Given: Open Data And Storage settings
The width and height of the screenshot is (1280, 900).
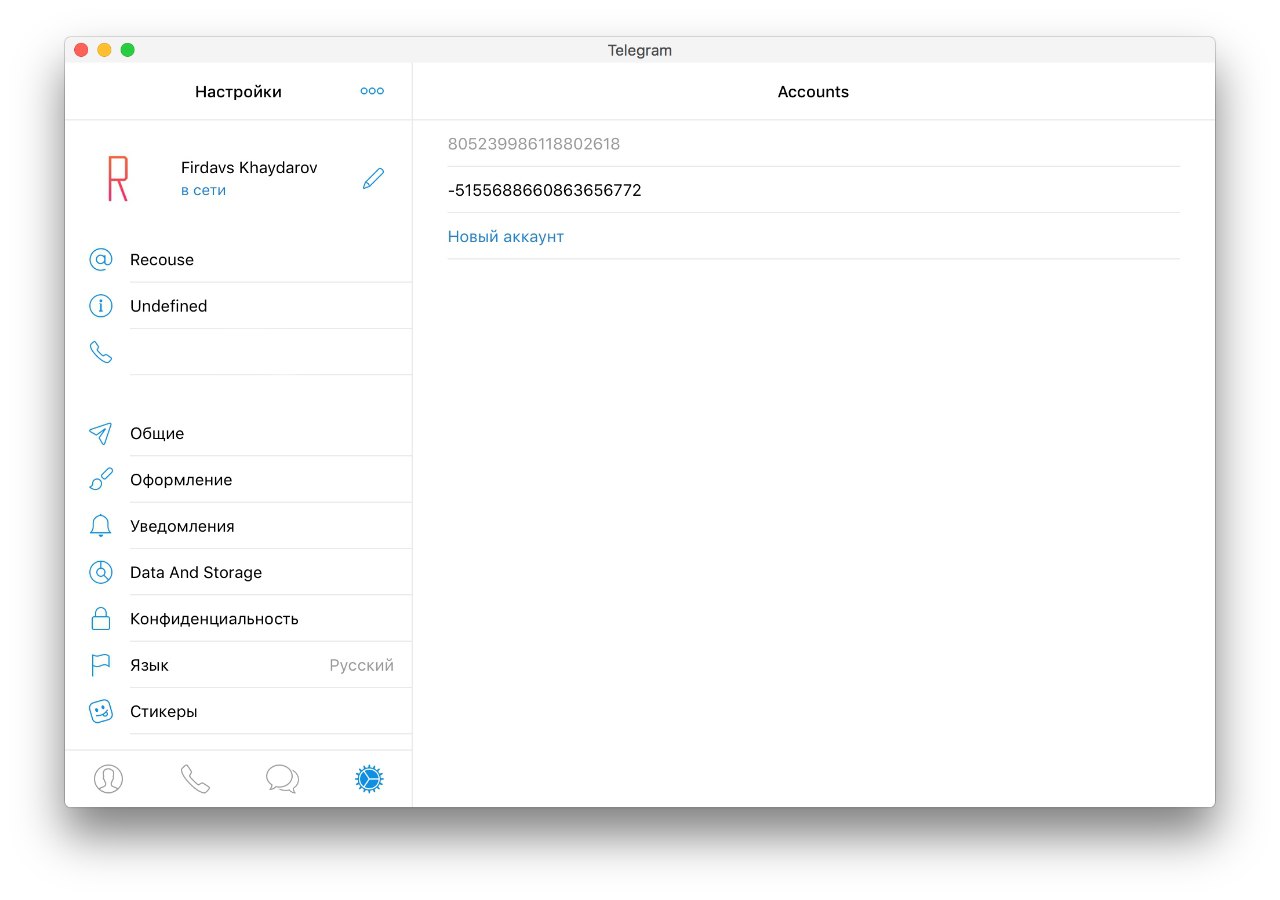Looking at the screenshot, I should pos(239,572).
